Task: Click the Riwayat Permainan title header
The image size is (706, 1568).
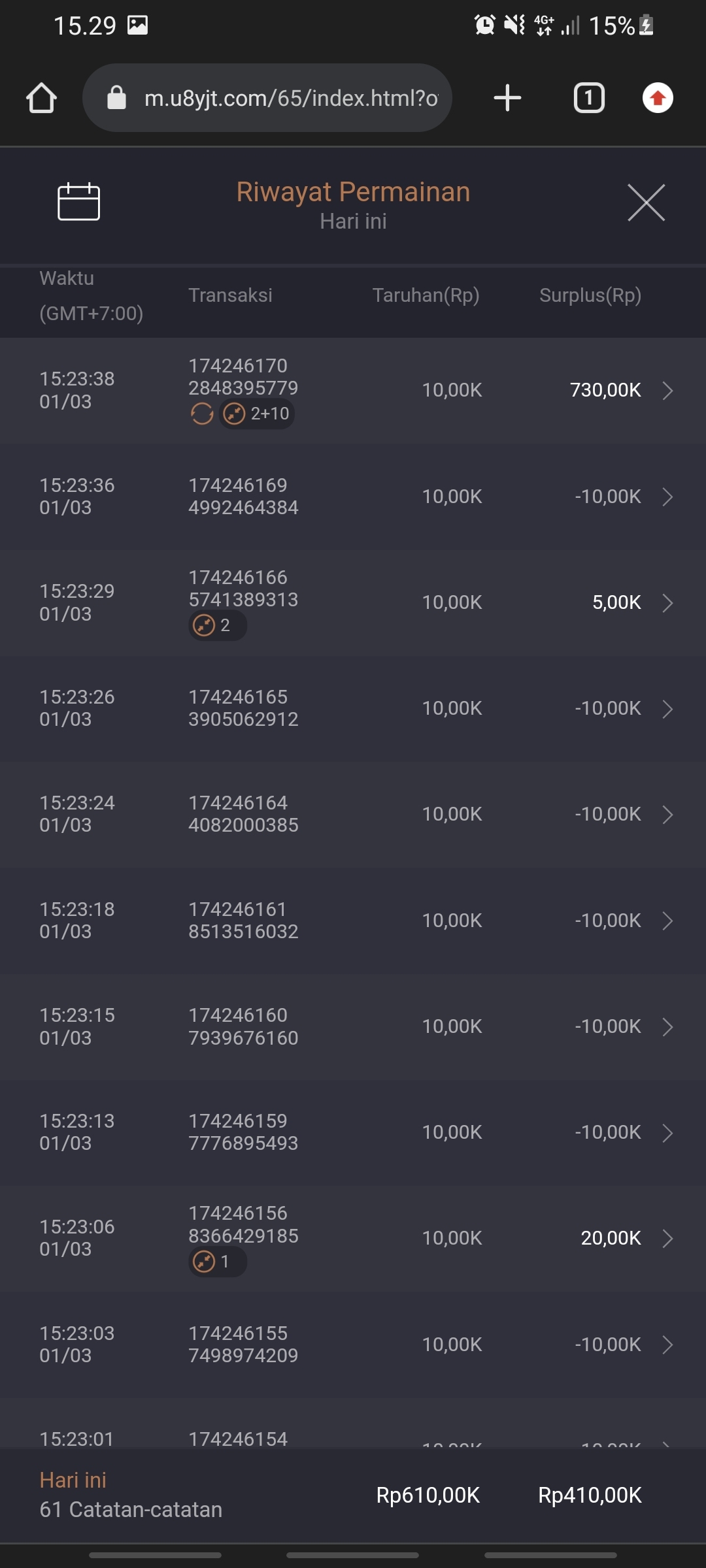Action: [x=353, y=192]
